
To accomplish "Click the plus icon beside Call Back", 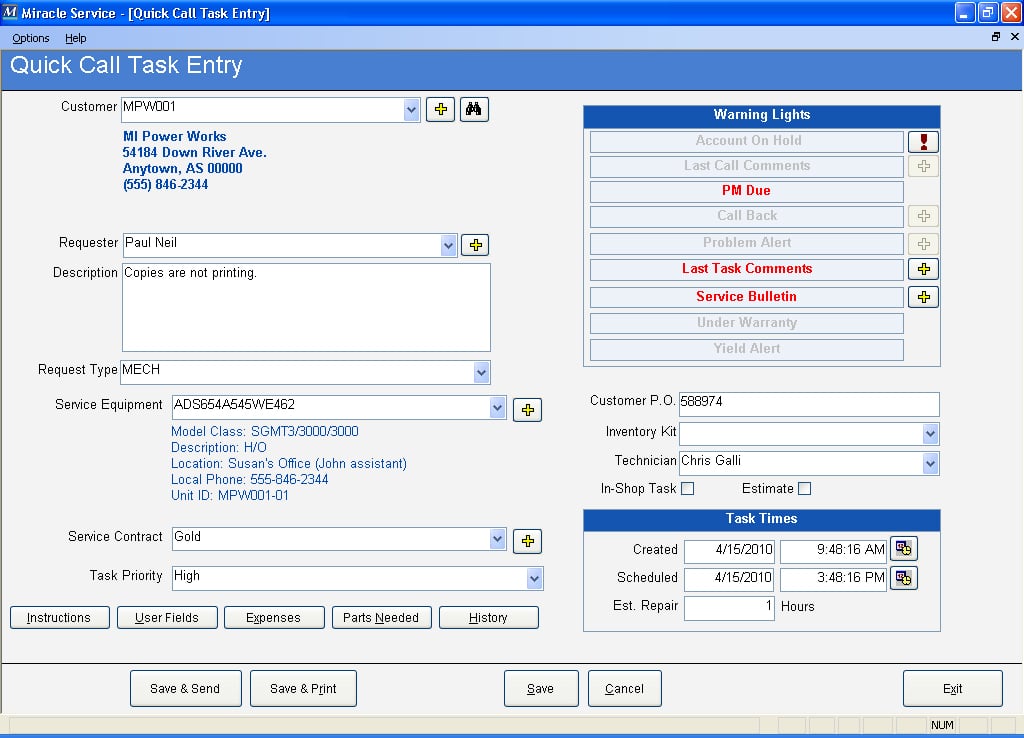I will pyautogui.click(x=923, y=216).
